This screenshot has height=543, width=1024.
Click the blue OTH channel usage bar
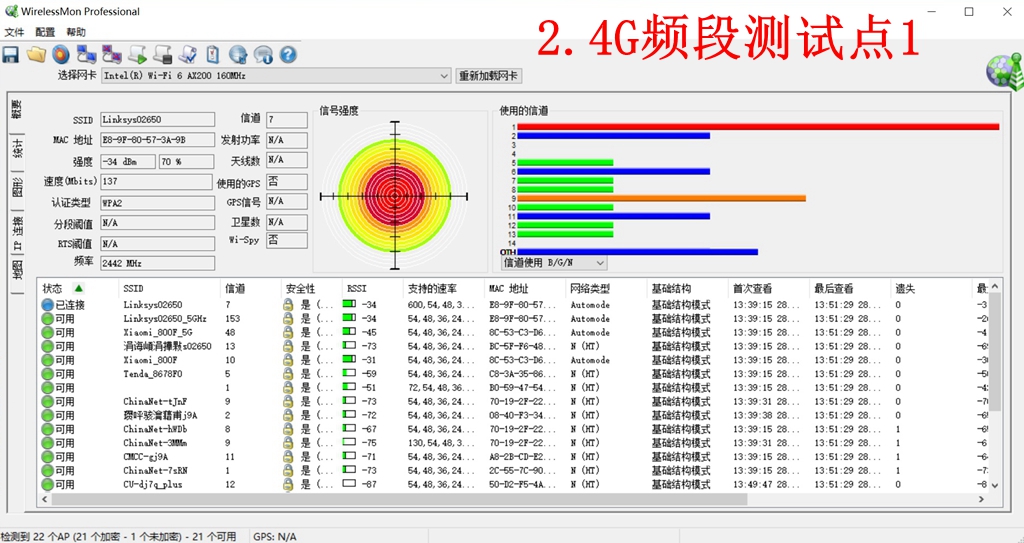pos(637,252)
